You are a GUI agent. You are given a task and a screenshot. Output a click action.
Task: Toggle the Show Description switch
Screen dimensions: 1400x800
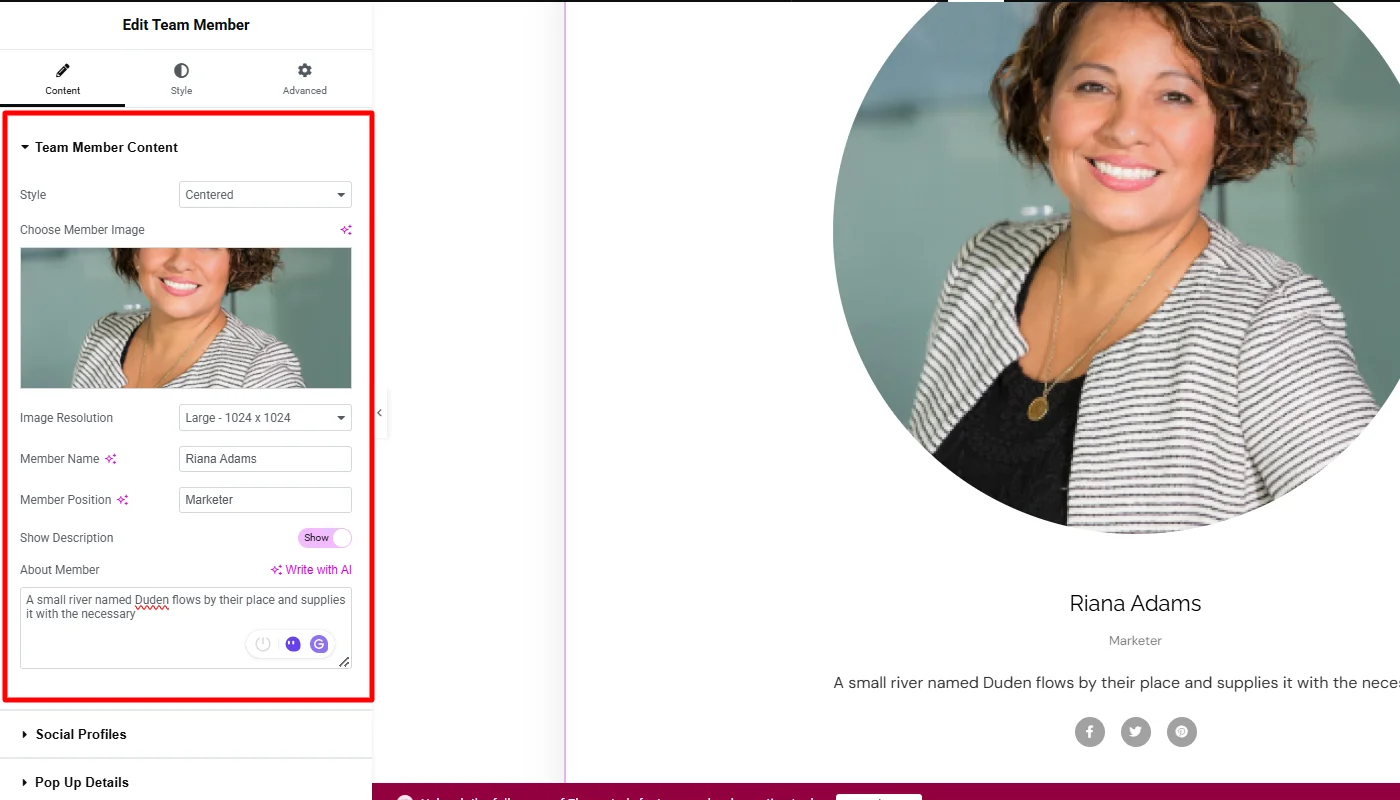coord(325,538)
